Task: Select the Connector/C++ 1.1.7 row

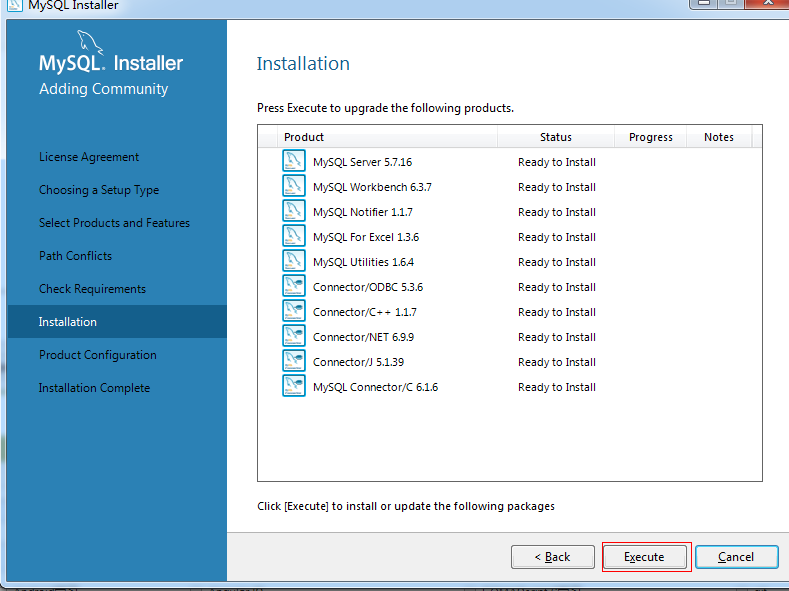Action: pyautogui.click(x=510, y=312)
